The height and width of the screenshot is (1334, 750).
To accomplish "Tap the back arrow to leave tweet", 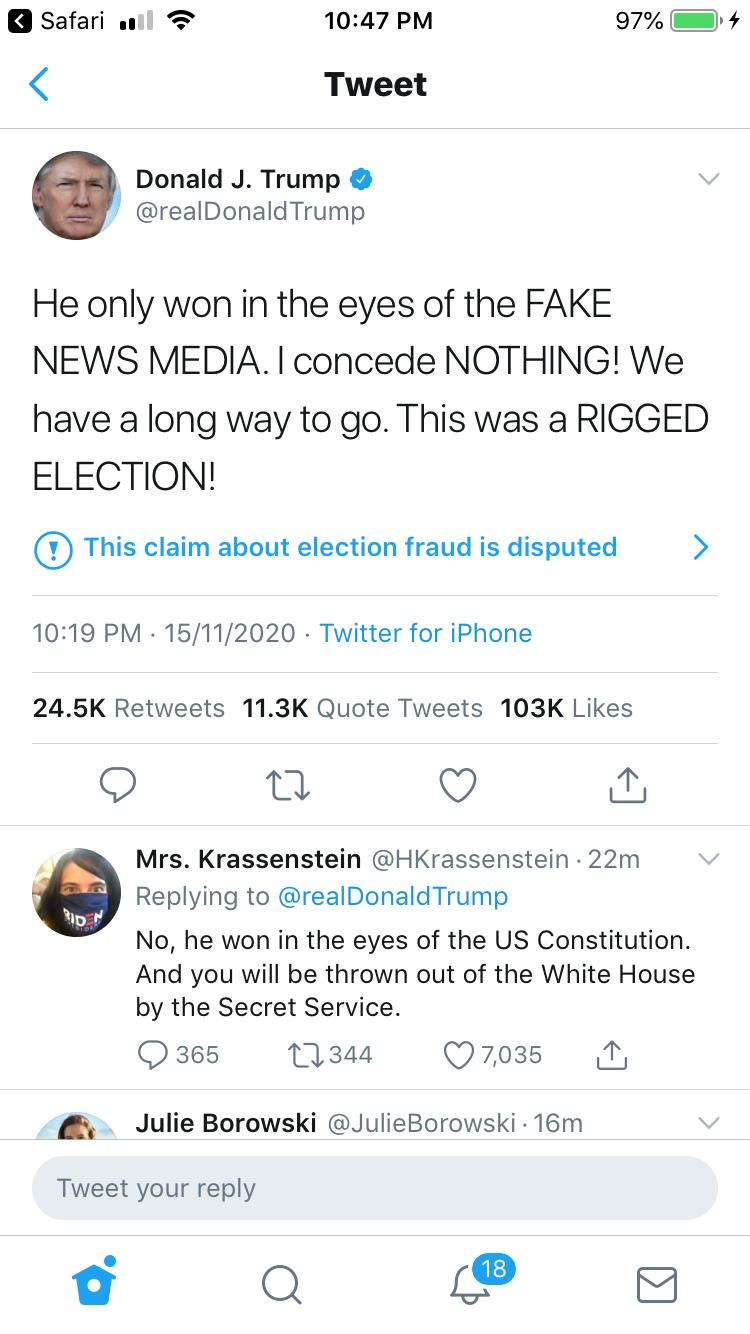I will 39,85.
